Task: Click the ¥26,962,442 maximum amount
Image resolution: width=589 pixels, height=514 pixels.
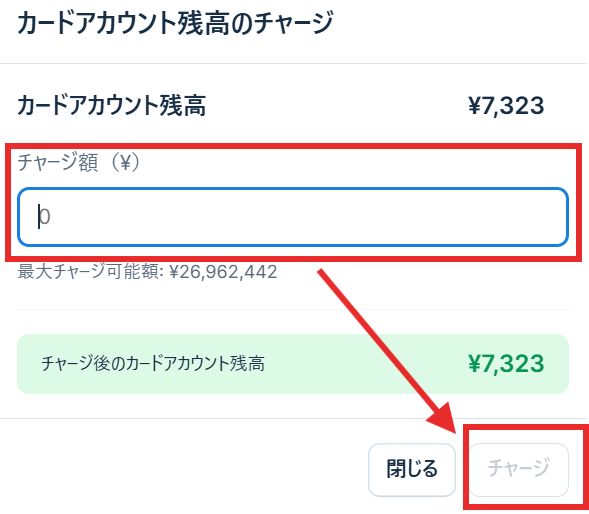Action: pyautogui.click(x=223, y=271)
